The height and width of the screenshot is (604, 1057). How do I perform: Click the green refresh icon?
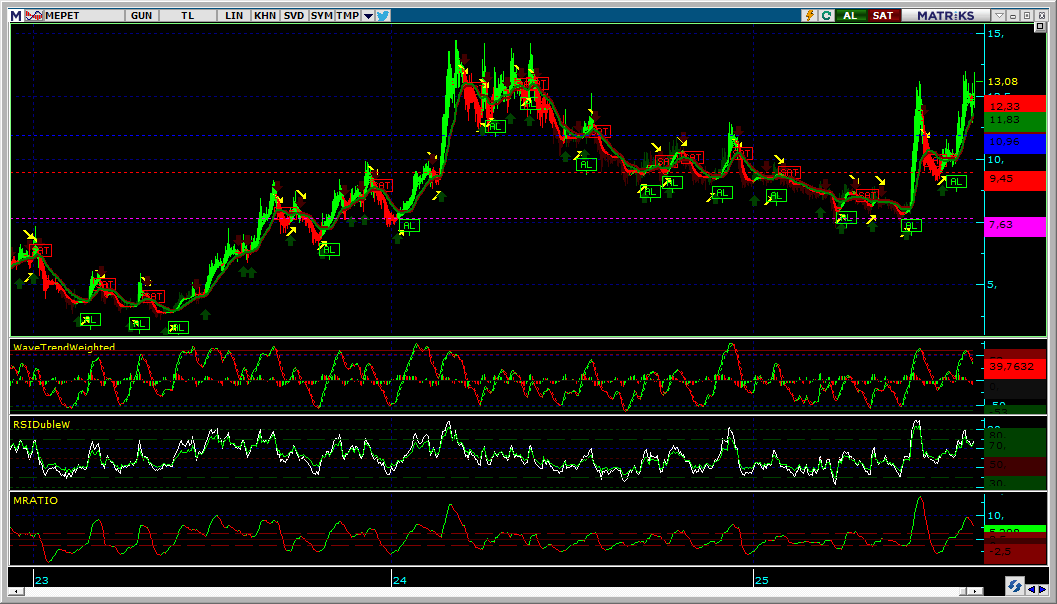pos(826,15)
